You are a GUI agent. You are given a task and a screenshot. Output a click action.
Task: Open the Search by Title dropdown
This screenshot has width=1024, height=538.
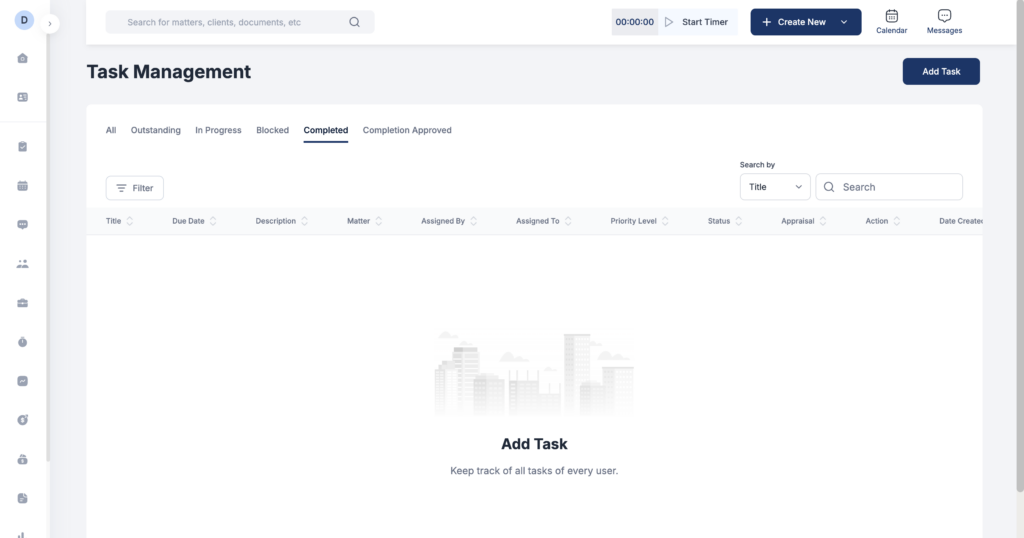click(x=775, y=187)
